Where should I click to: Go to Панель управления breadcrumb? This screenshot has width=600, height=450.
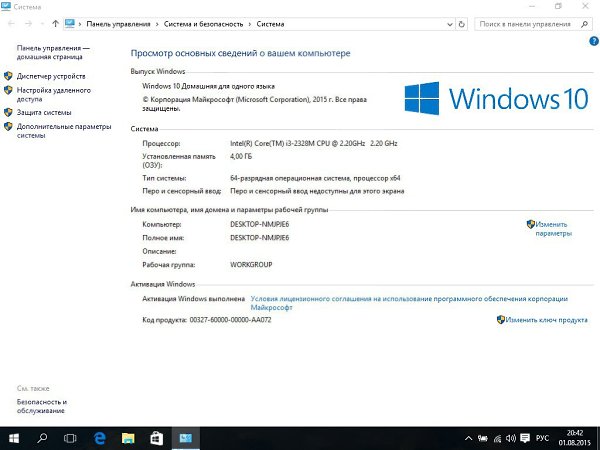tap(118, 24)
